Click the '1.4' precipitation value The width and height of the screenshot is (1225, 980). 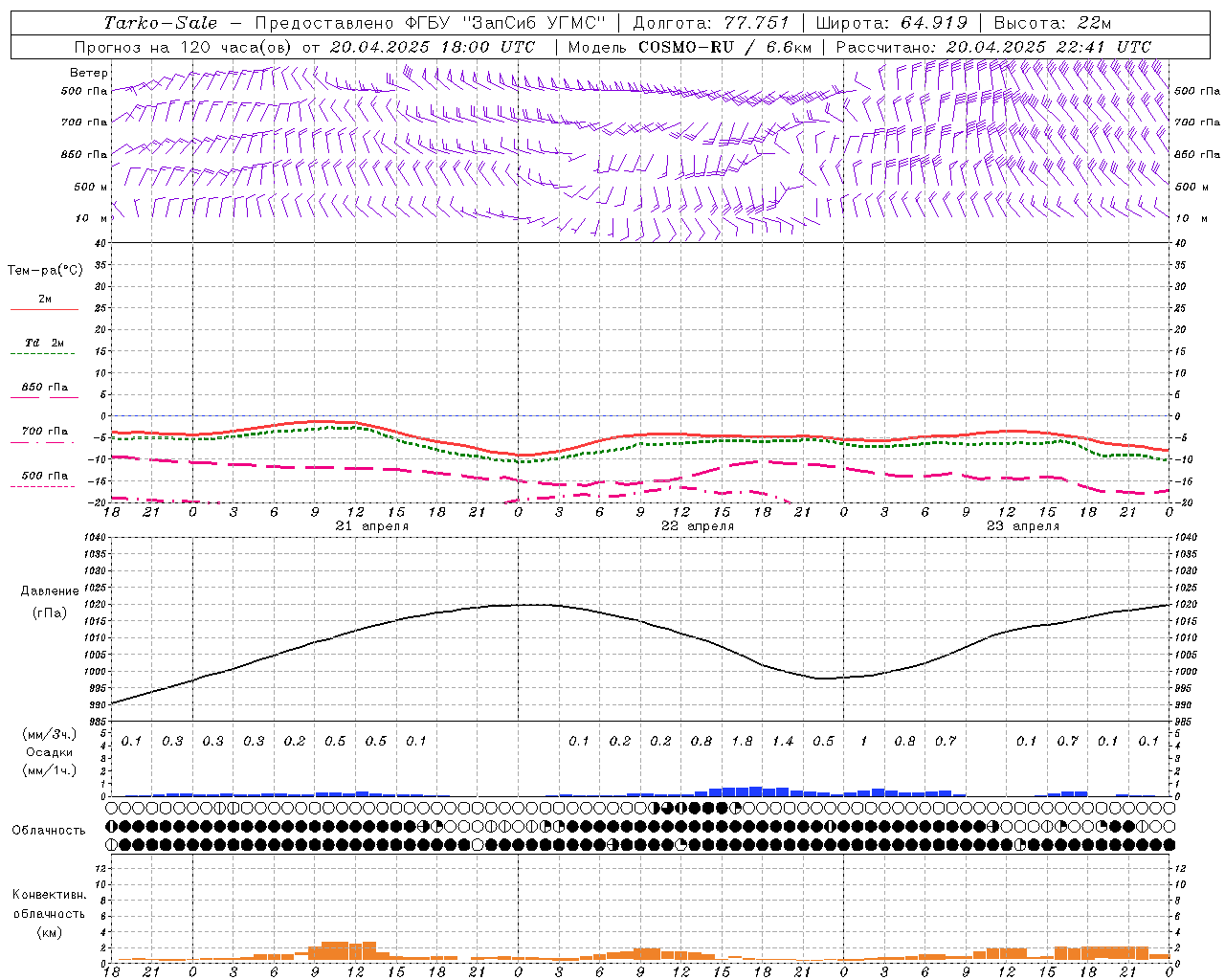(783, 741)
